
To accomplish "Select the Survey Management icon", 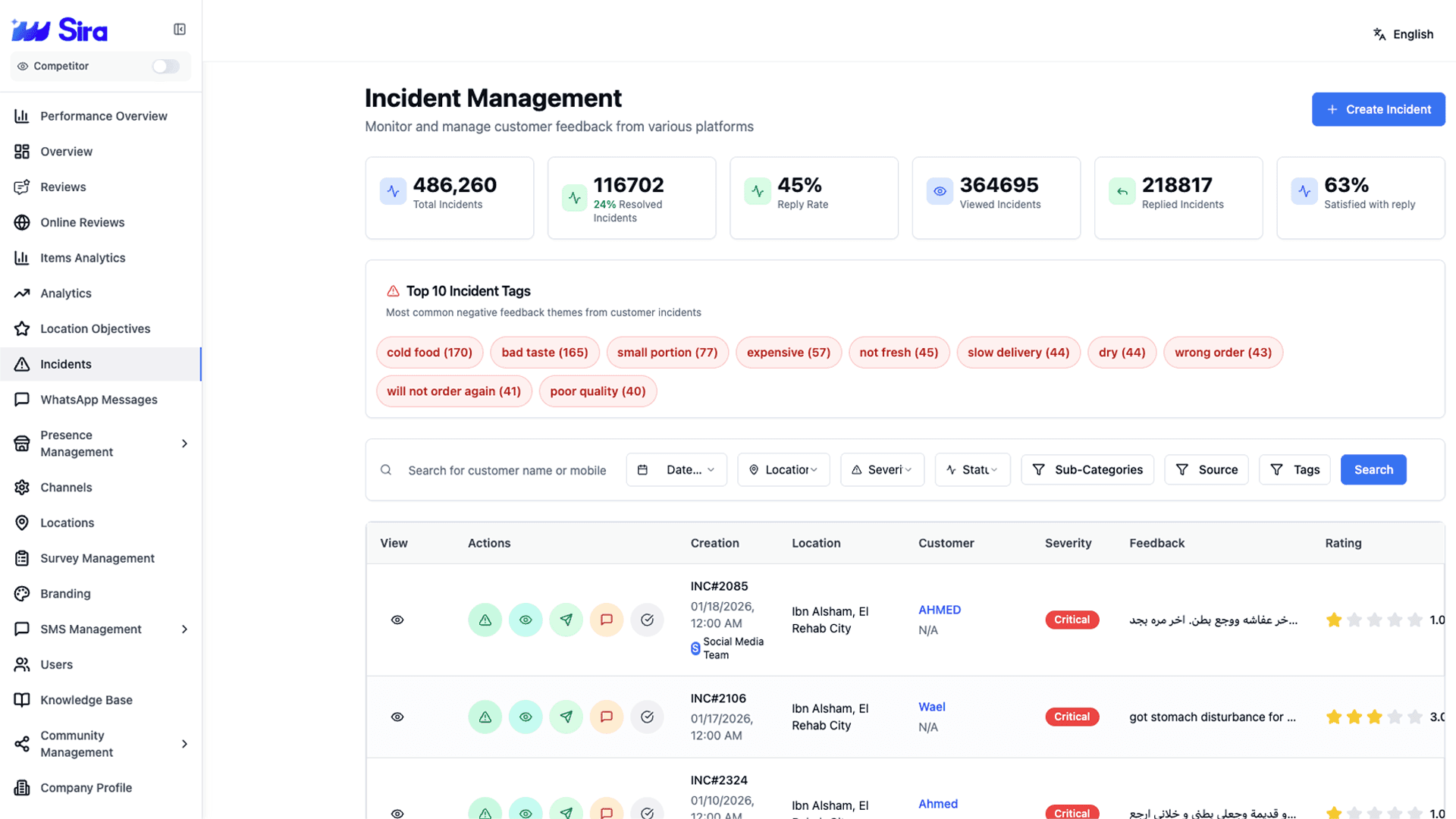I will [x=22, y=558].
